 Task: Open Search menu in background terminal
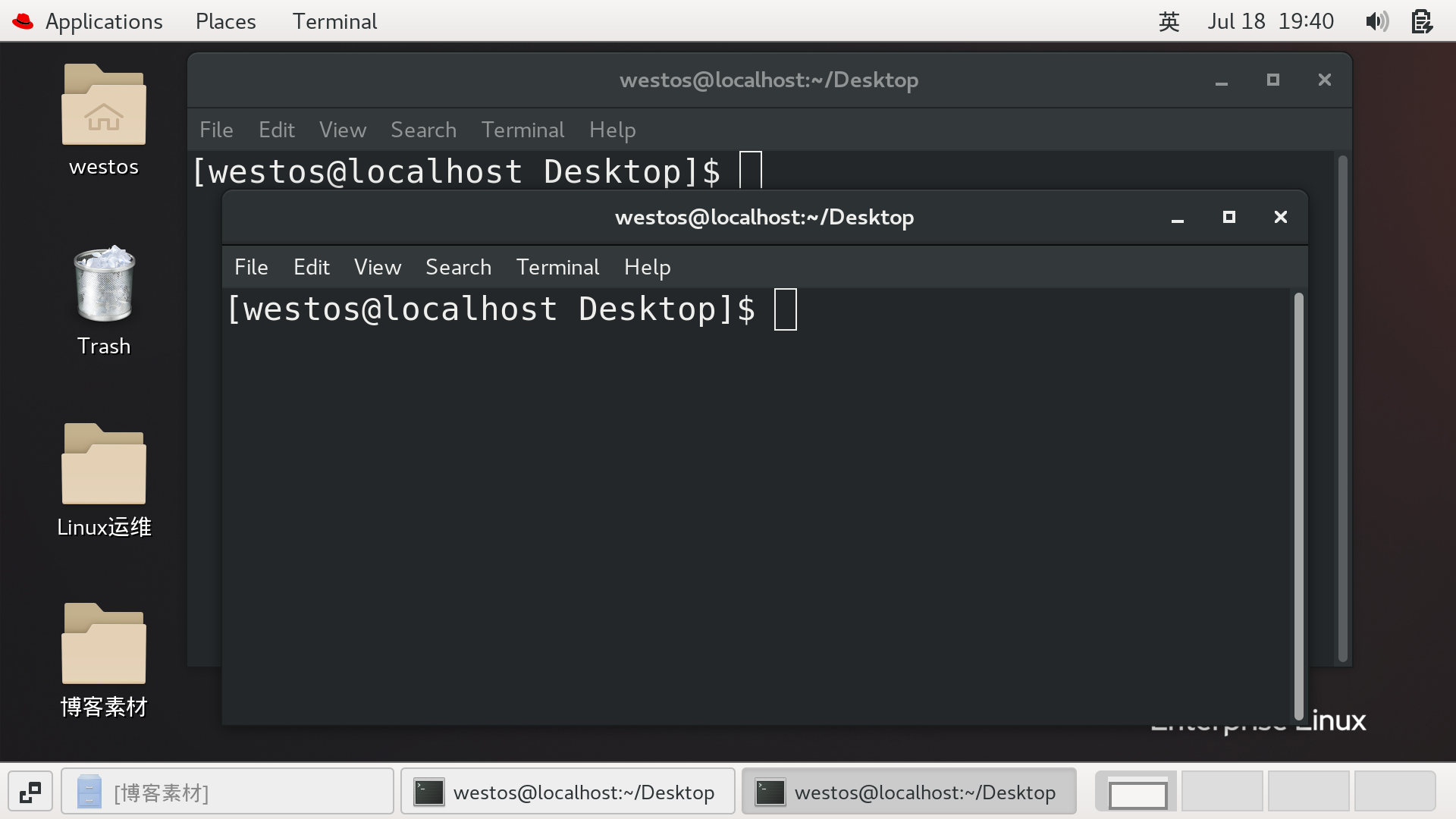[x=424, y=130]
